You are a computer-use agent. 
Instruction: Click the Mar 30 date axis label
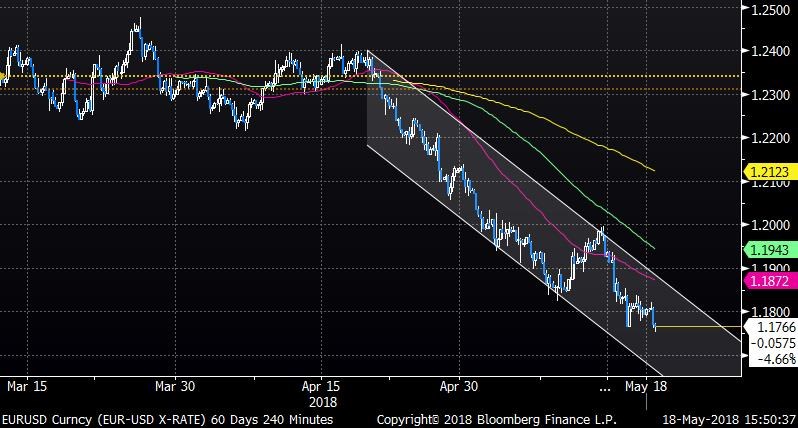[175, 386]
